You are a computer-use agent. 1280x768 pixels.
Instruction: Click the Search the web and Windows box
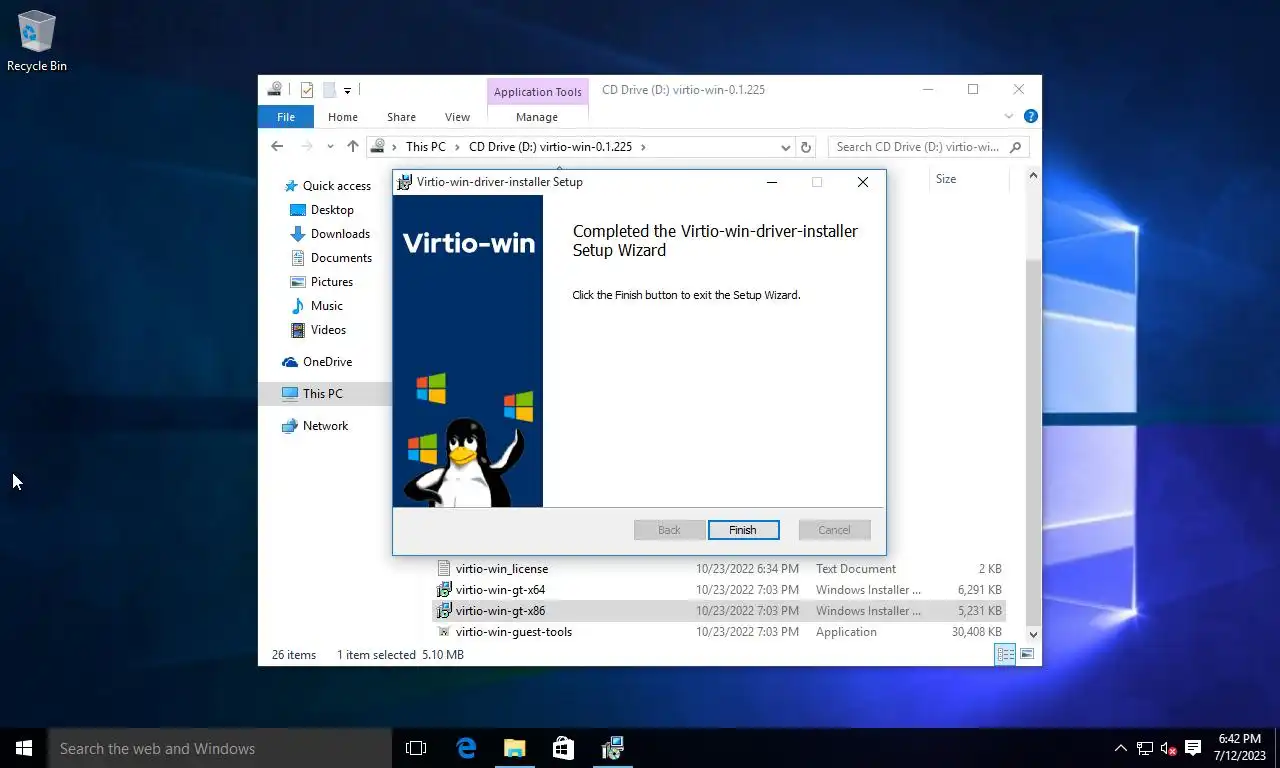[220, 748]
